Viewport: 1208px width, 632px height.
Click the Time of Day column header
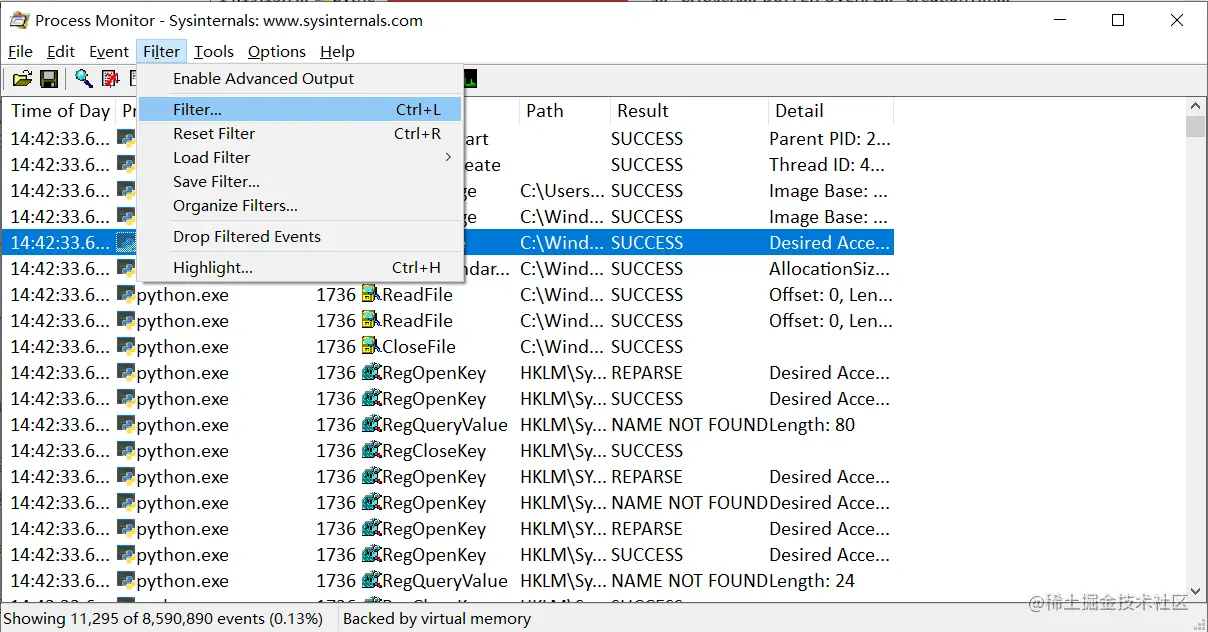60,111
